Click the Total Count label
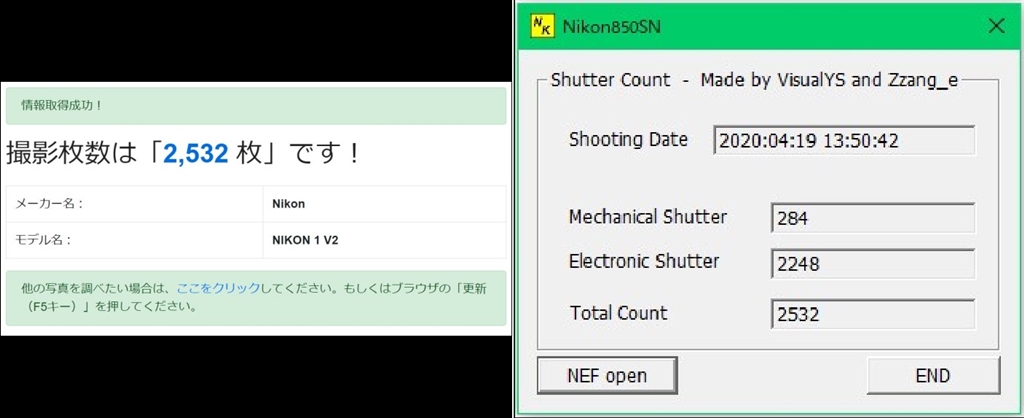This screenshot has width=1024, height=418. 619,313
